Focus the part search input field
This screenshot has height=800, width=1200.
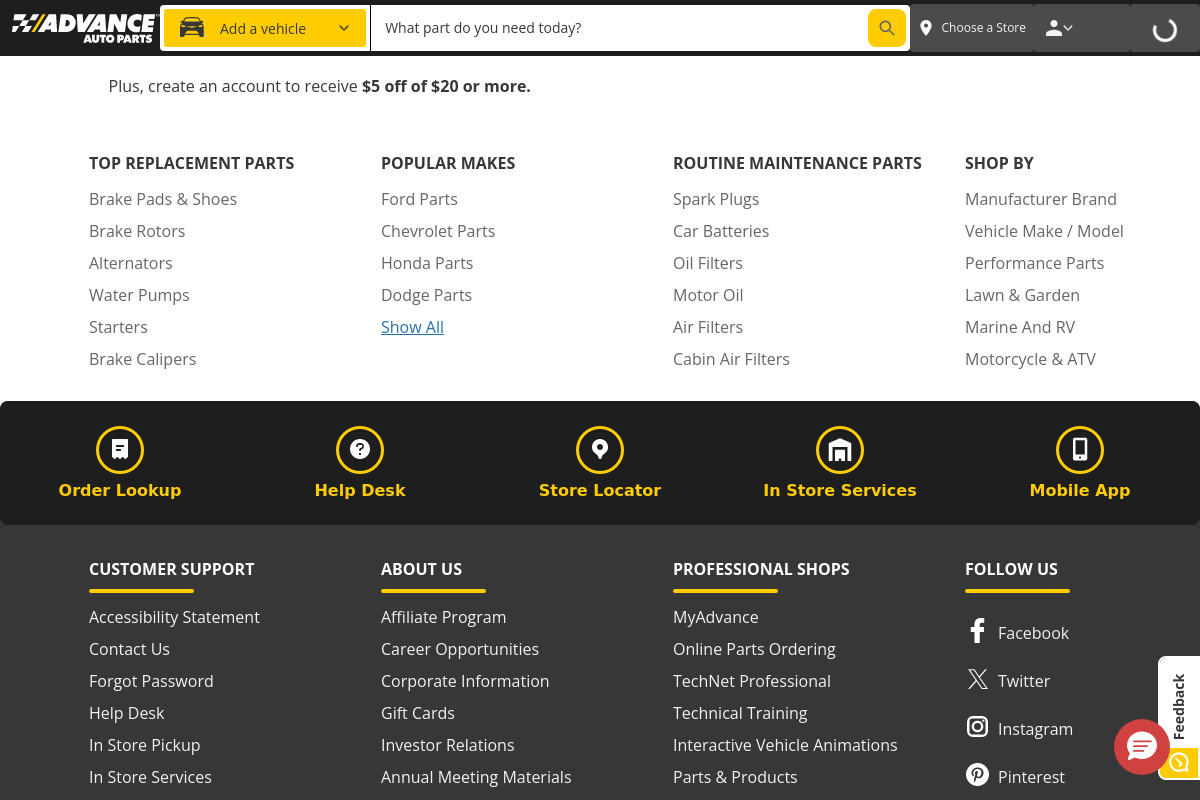click(x=620, y=28)
